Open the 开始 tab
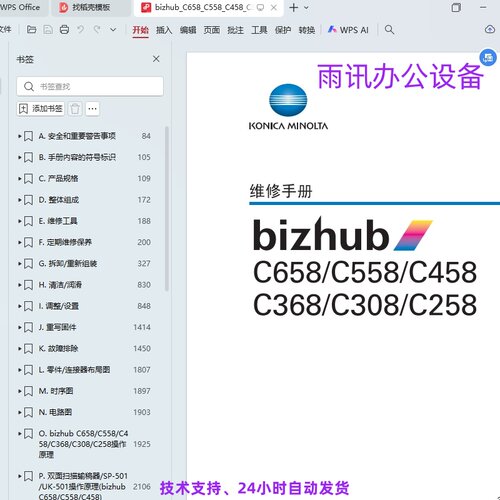 (x=140, y=30)
